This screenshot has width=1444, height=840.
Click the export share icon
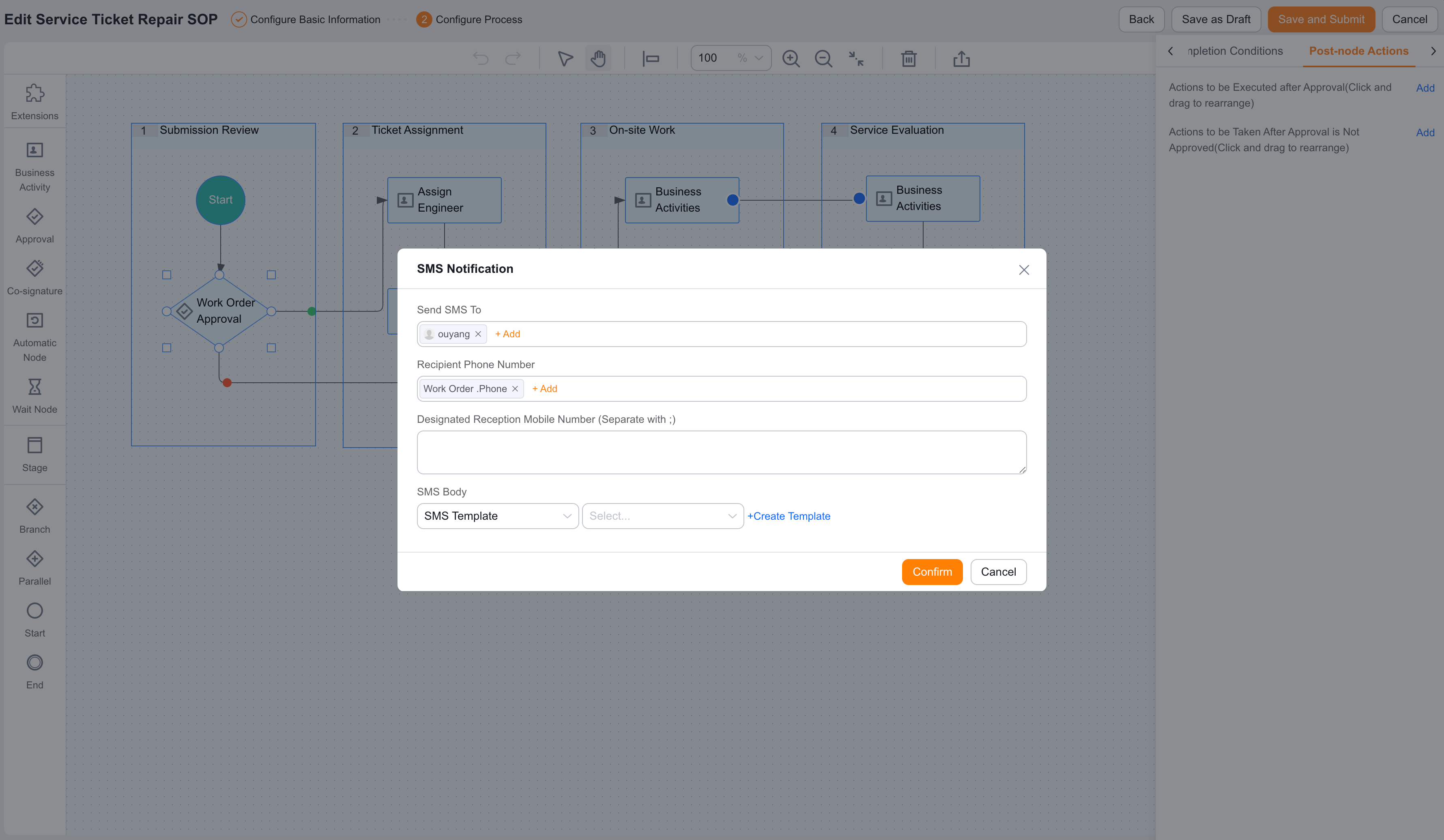(x=962, y=58)
